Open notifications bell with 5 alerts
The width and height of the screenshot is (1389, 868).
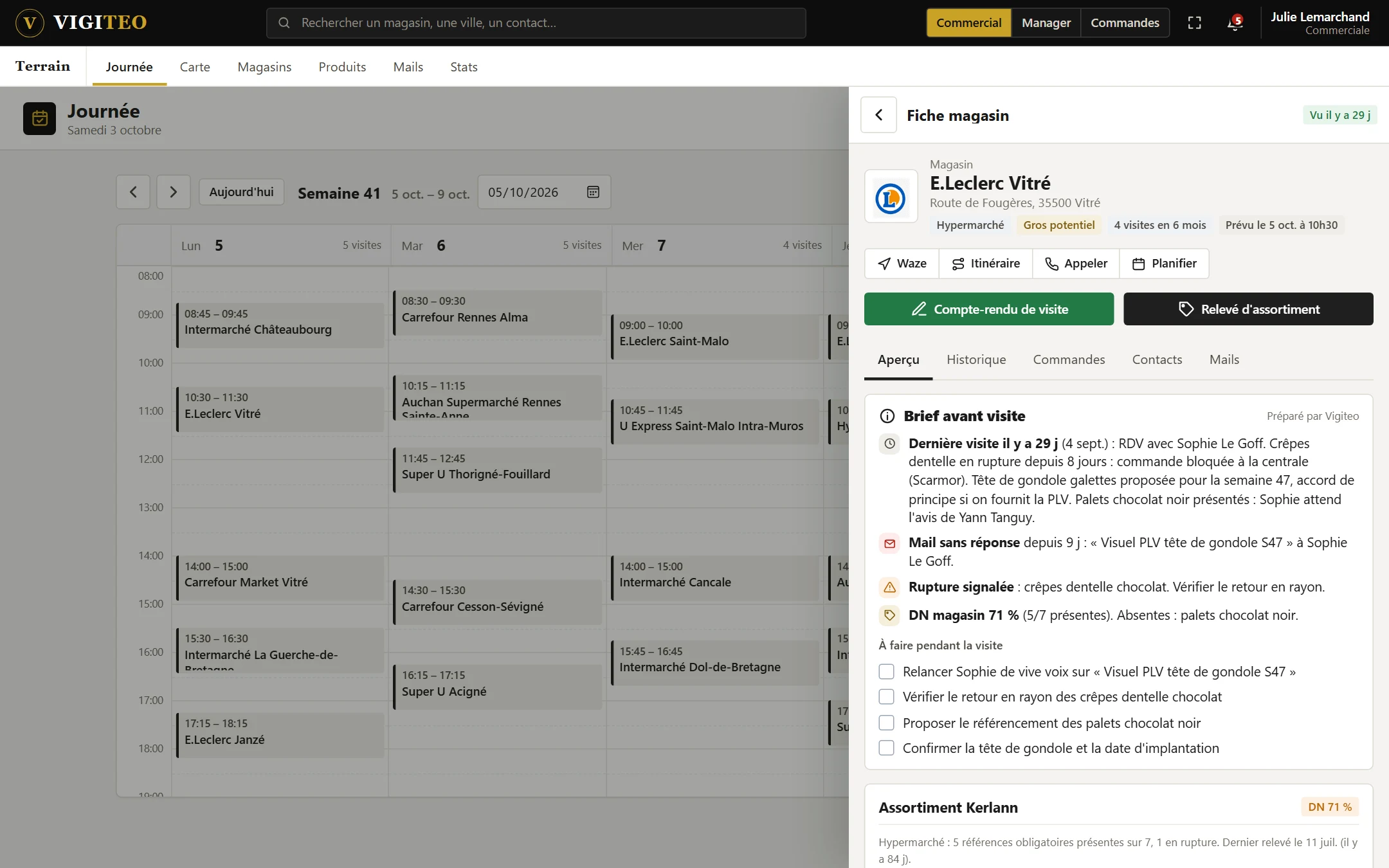[x=1234, y=23]
